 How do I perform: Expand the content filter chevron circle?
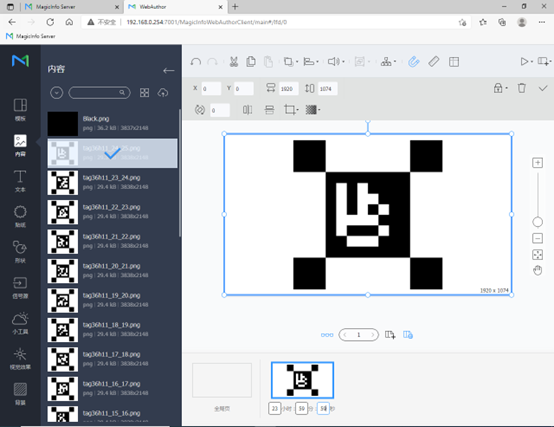tap(57, 93)
